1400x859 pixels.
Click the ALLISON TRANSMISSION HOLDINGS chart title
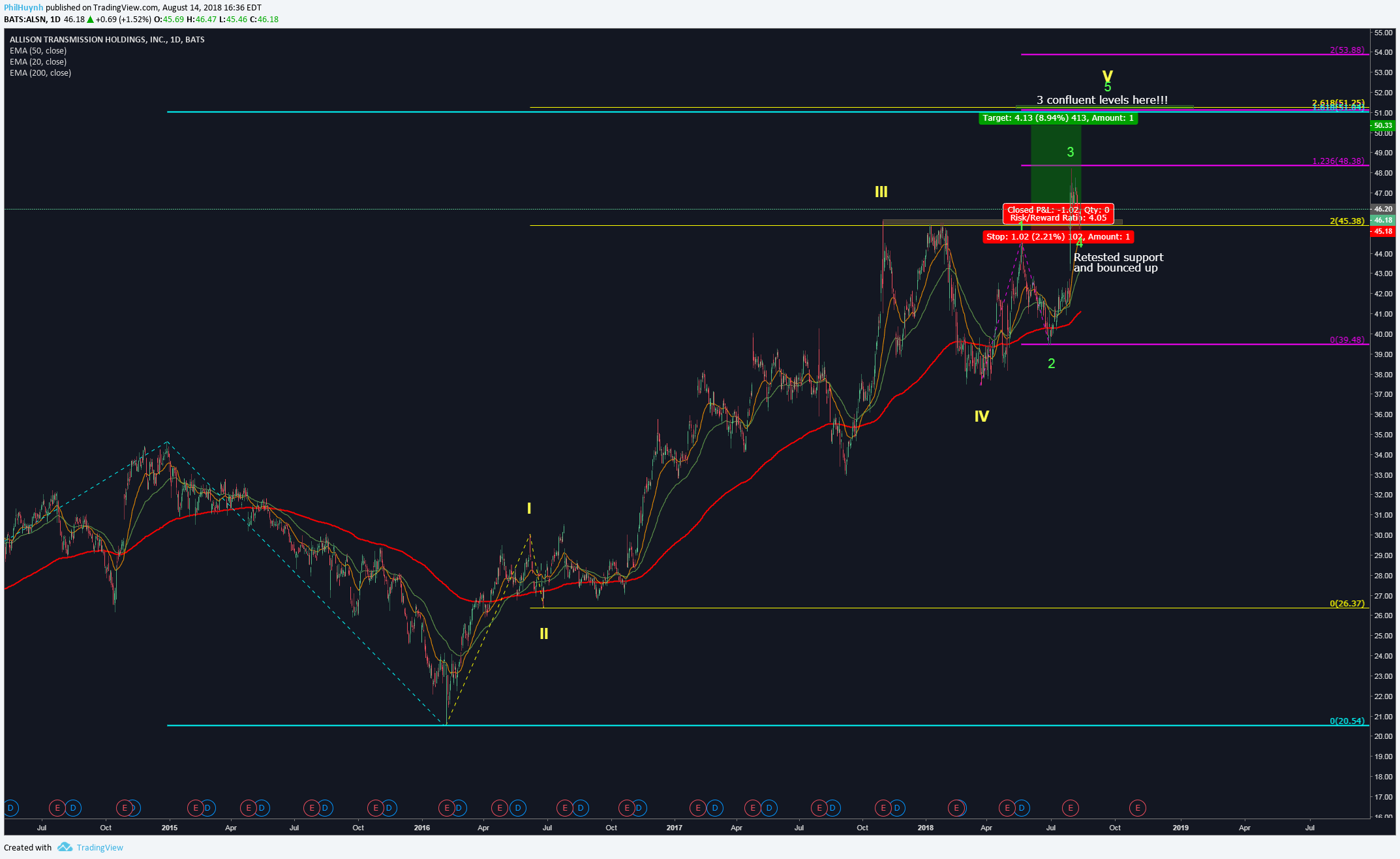point(107,40)
